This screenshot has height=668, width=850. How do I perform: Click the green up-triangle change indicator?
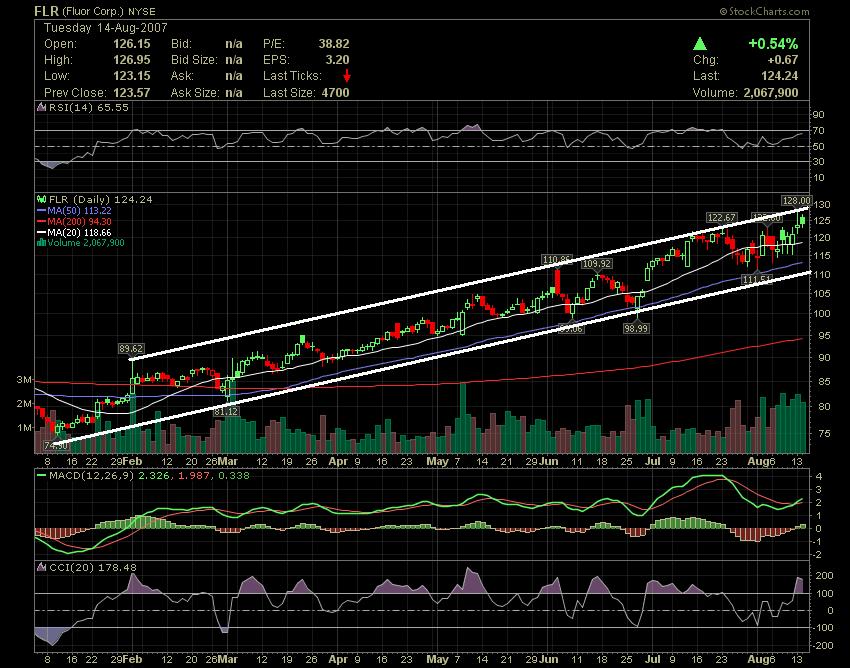tap(700, 44)
